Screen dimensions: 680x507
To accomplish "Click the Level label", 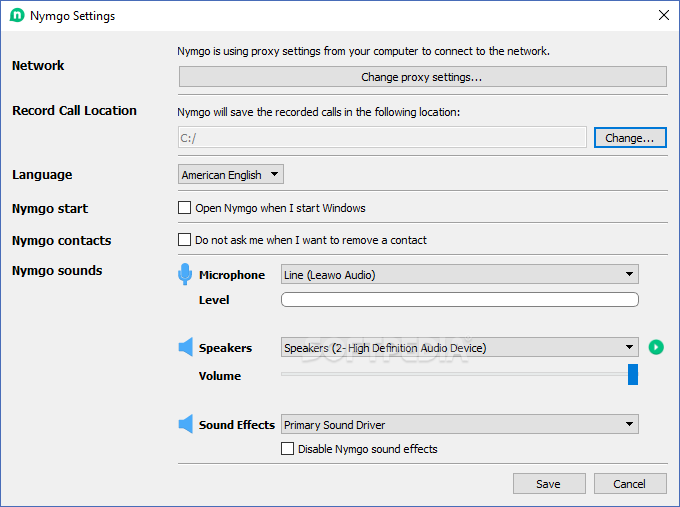I will click(x=214, y=300).
